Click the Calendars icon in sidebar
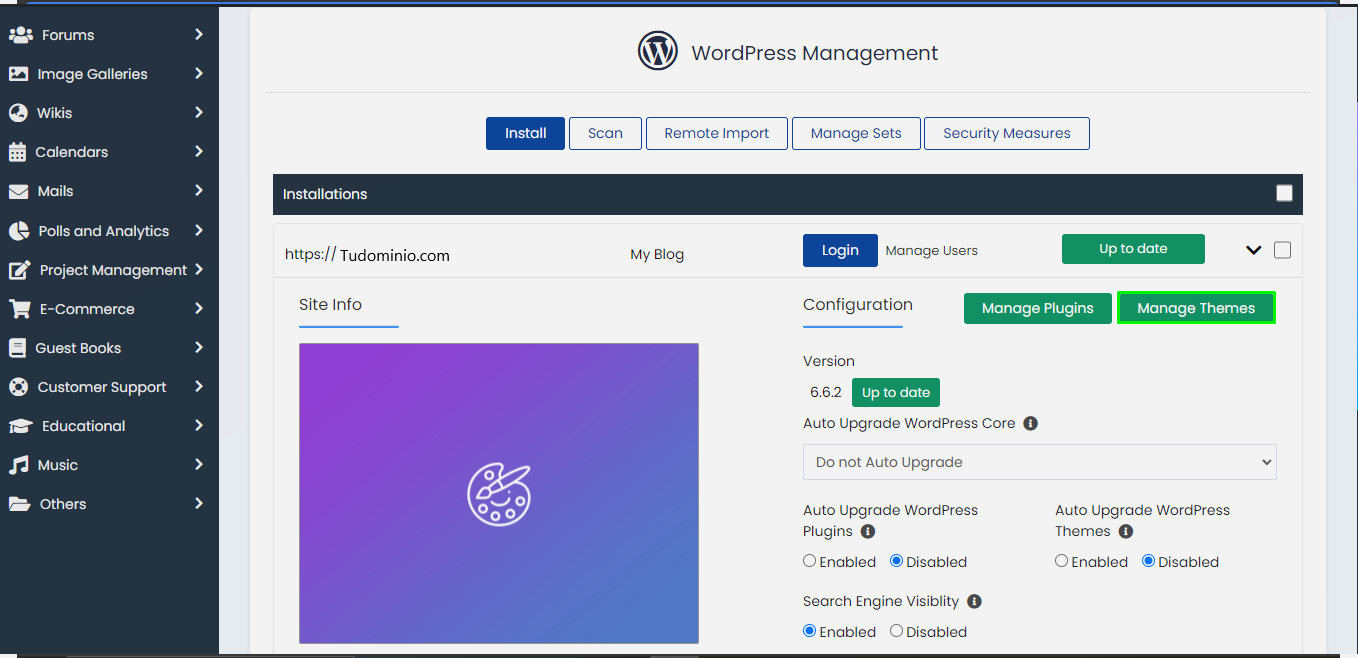The height and width of the screenshot is (658, 1358). (21, 152)
